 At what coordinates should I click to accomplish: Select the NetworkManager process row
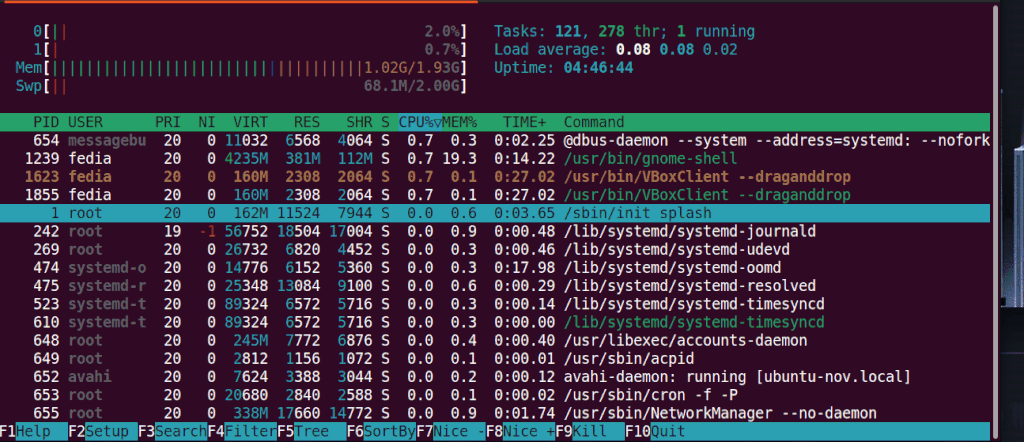click(x=495, y=413)
